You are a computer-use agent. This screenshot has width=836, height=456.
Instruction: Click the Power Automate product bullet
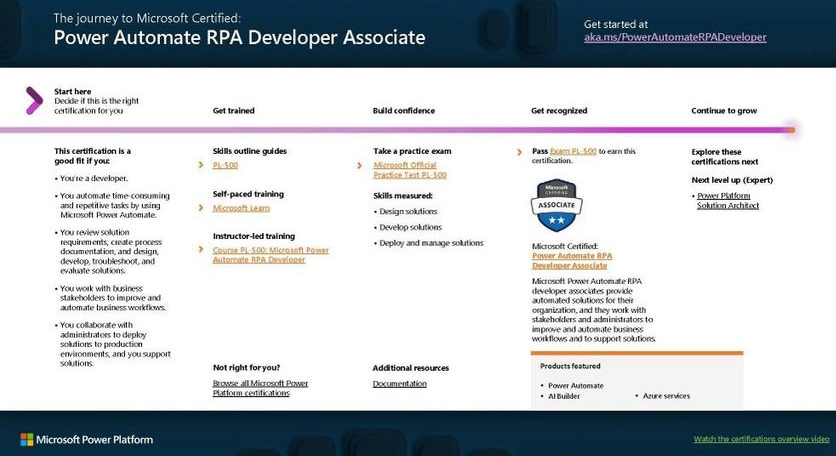[572, 386]
